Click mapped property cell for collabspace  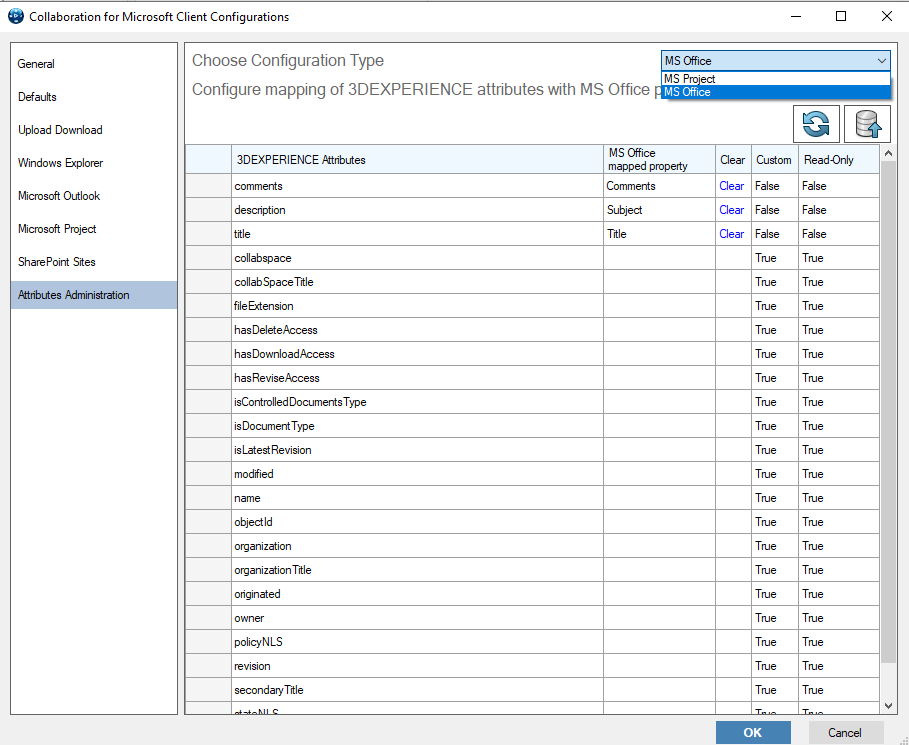click(659, 258)
